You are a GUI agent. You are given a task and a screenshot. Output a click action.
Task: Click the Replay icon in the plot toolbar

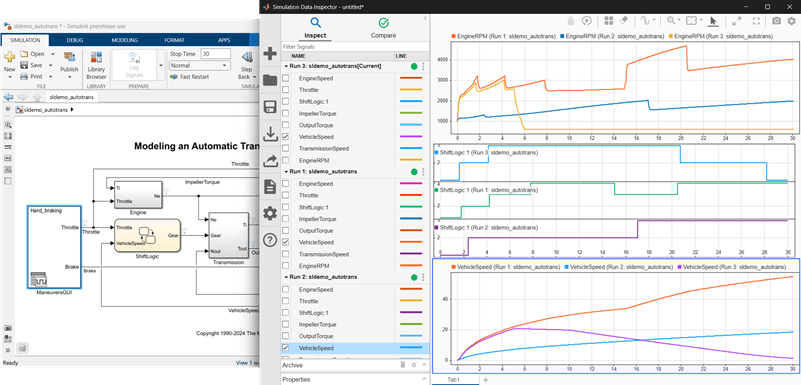tap(587, 20)
